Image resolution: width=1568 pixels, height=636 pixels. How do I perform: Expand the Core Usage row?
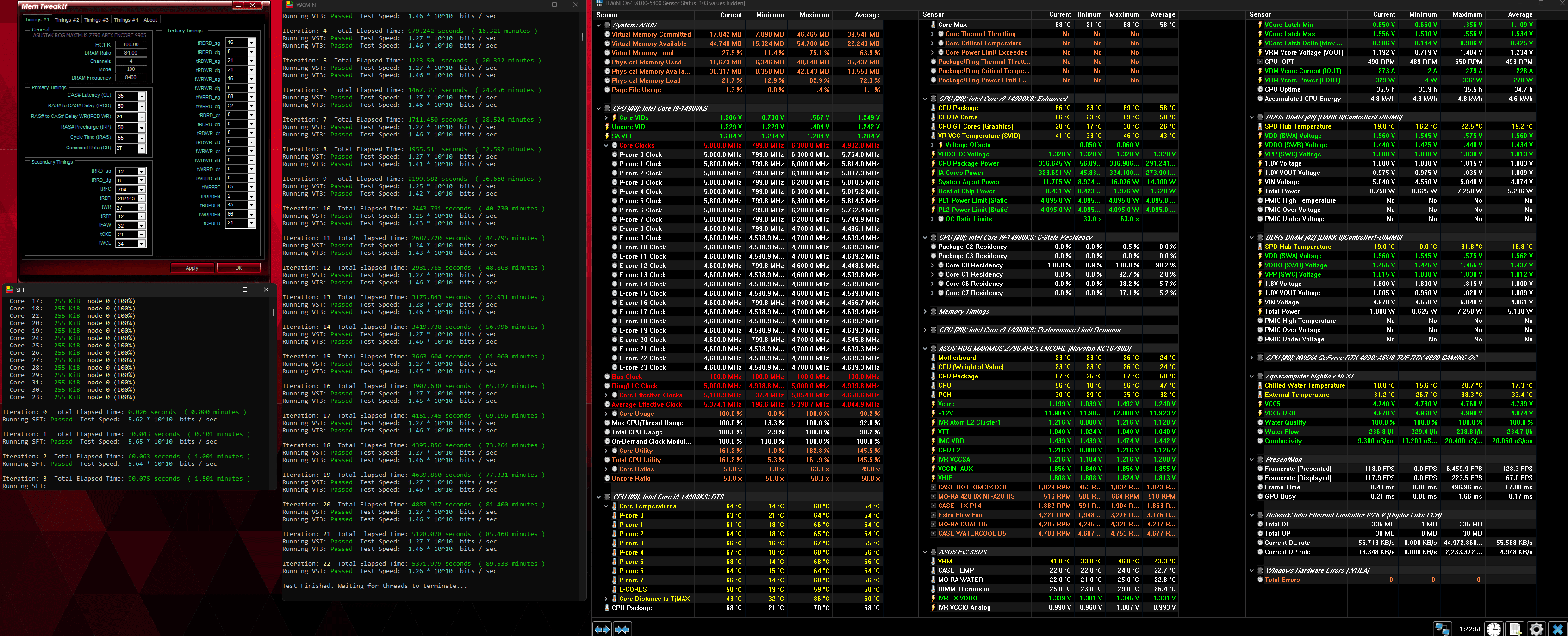coord(606,414)
